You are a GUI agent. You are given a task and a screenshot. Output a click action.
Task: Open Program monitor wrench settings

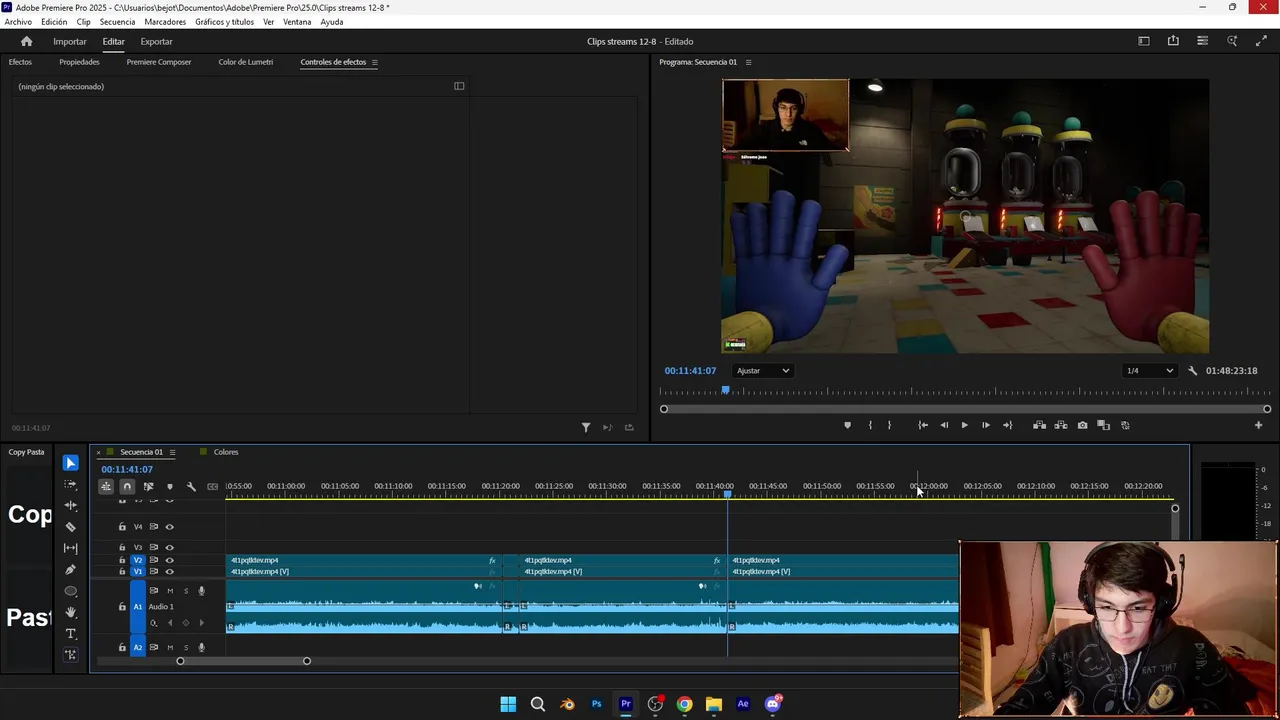(x=1192, y=371)
